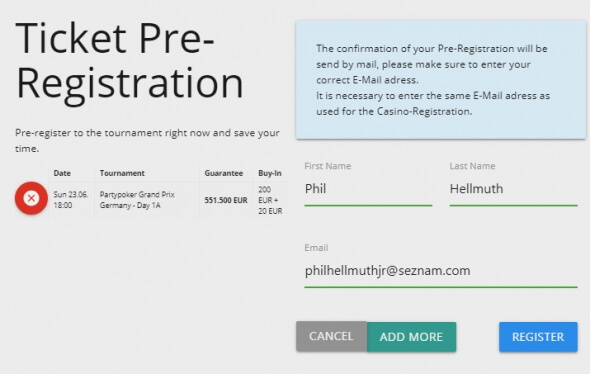The height and width of the screenshot is (374, 590).
Task: Click the First Name field label
Action: click(x=327, y=166)
